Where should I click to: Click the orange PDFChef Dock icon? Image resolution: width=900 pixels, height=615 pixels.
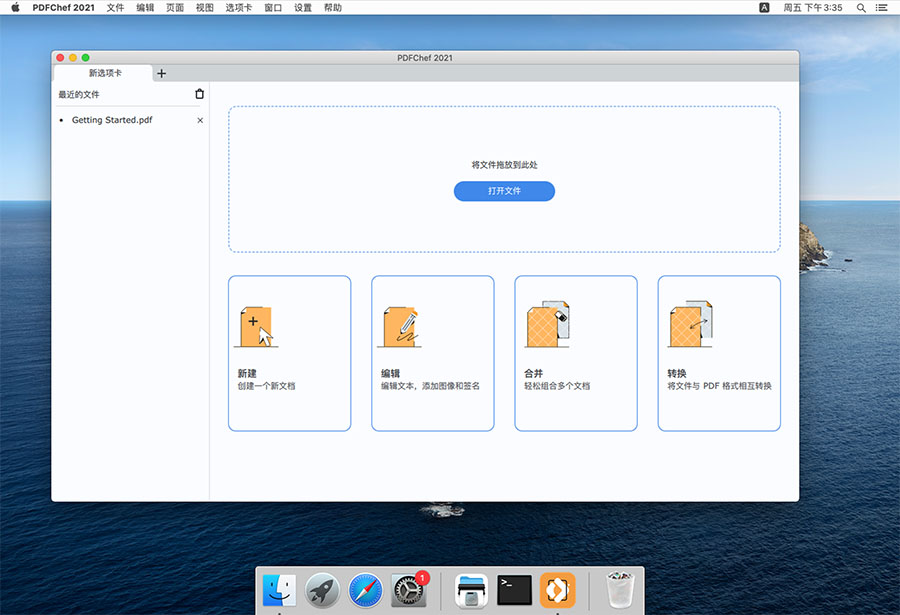[557, 590]
